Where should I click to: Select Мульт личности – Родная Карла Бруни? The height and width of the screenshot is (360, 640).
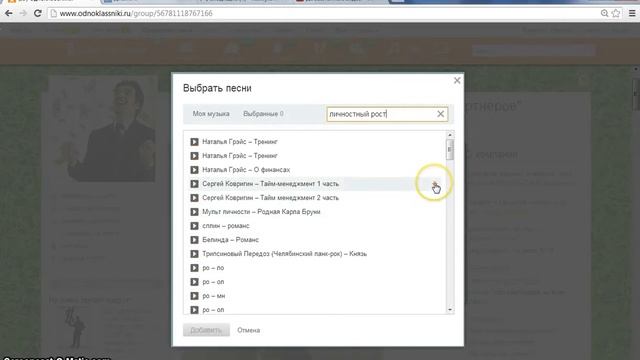point(261,212)
